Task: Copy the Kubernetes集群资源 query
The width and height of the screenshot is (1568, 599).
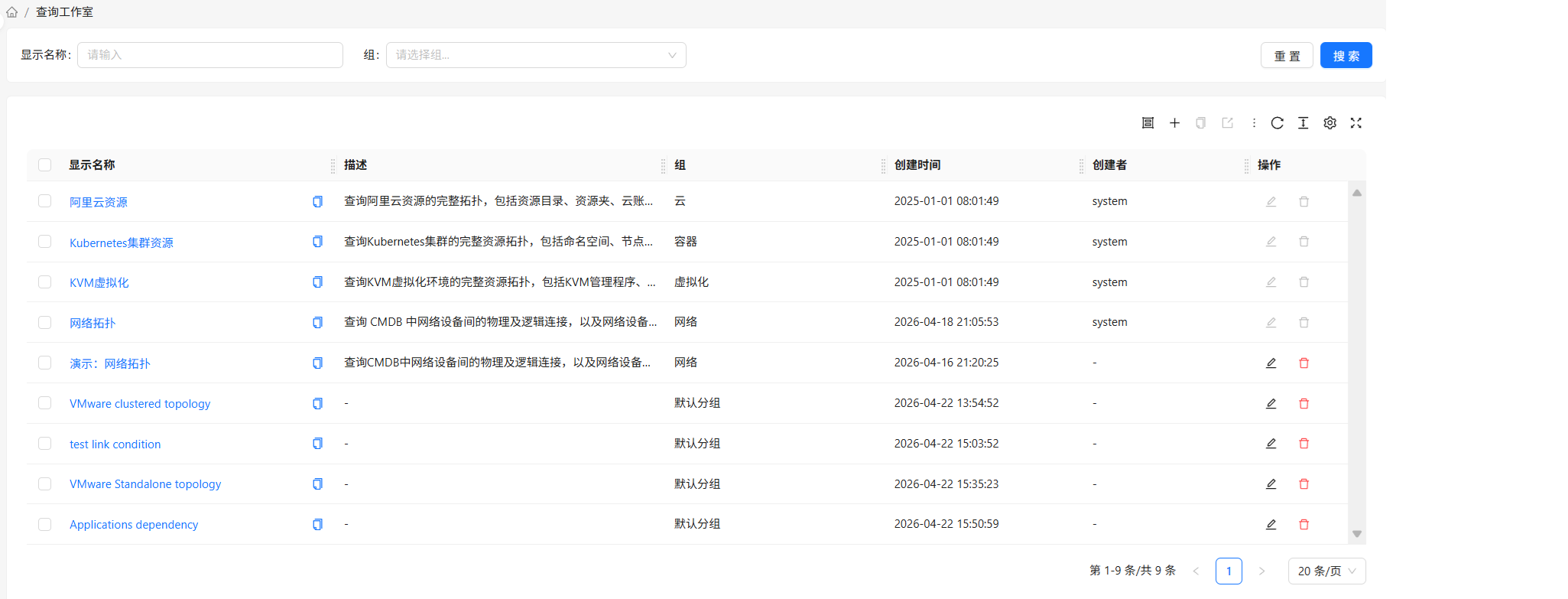Action: pos(317,242)
